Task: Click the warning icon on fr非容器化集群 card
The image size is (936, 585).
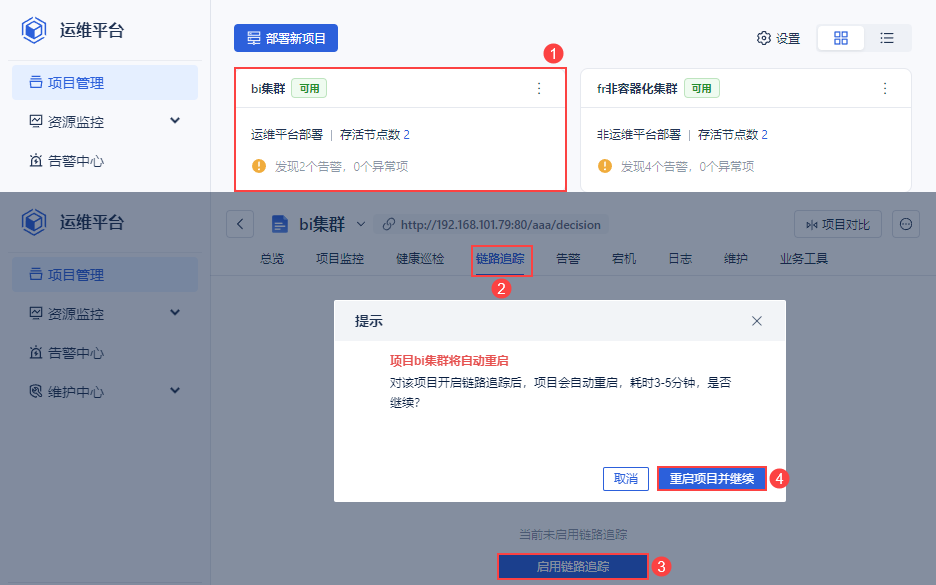Action: pos(605,166)
